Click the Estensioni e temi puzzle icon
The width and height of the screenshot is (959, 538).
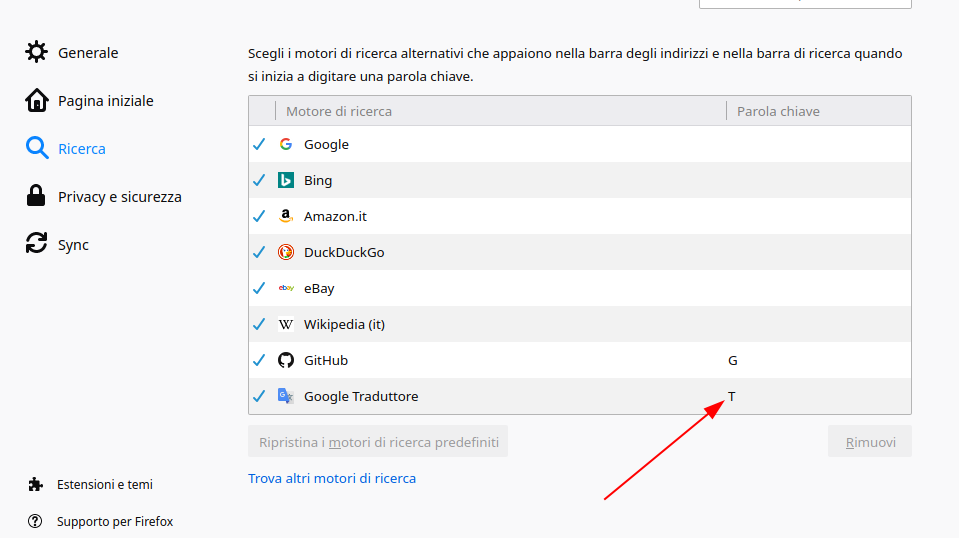coord(35,484)
